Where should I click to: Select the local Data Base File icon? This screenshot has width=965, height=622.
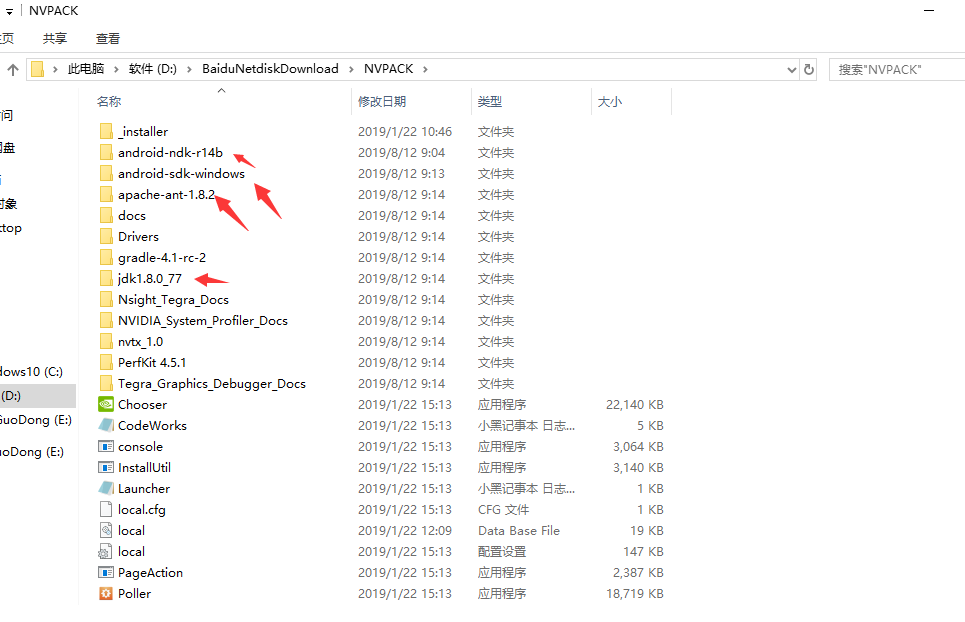106,530
